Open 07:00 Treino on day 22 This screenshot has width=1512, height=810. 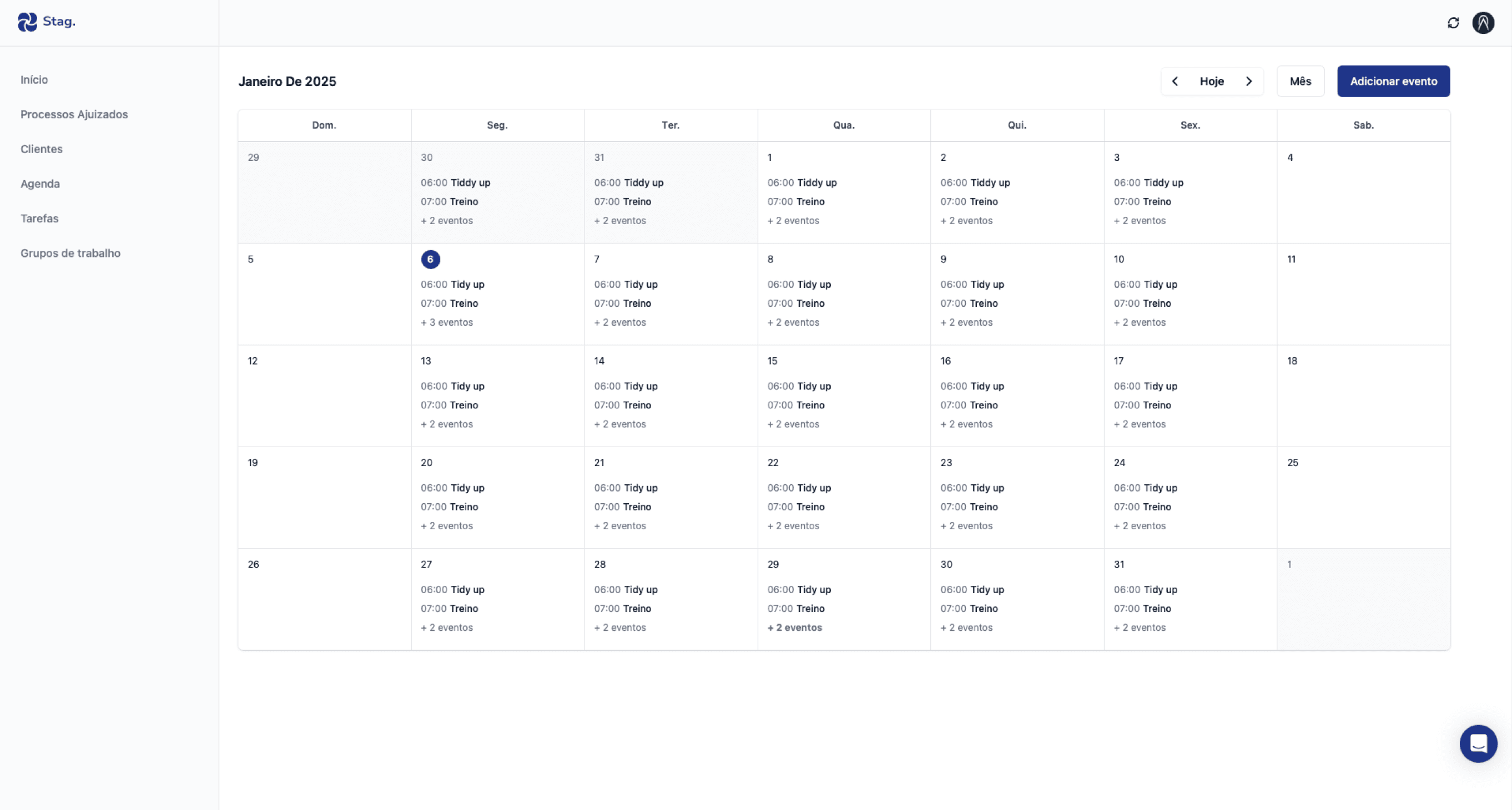click(x=795, y=507)
